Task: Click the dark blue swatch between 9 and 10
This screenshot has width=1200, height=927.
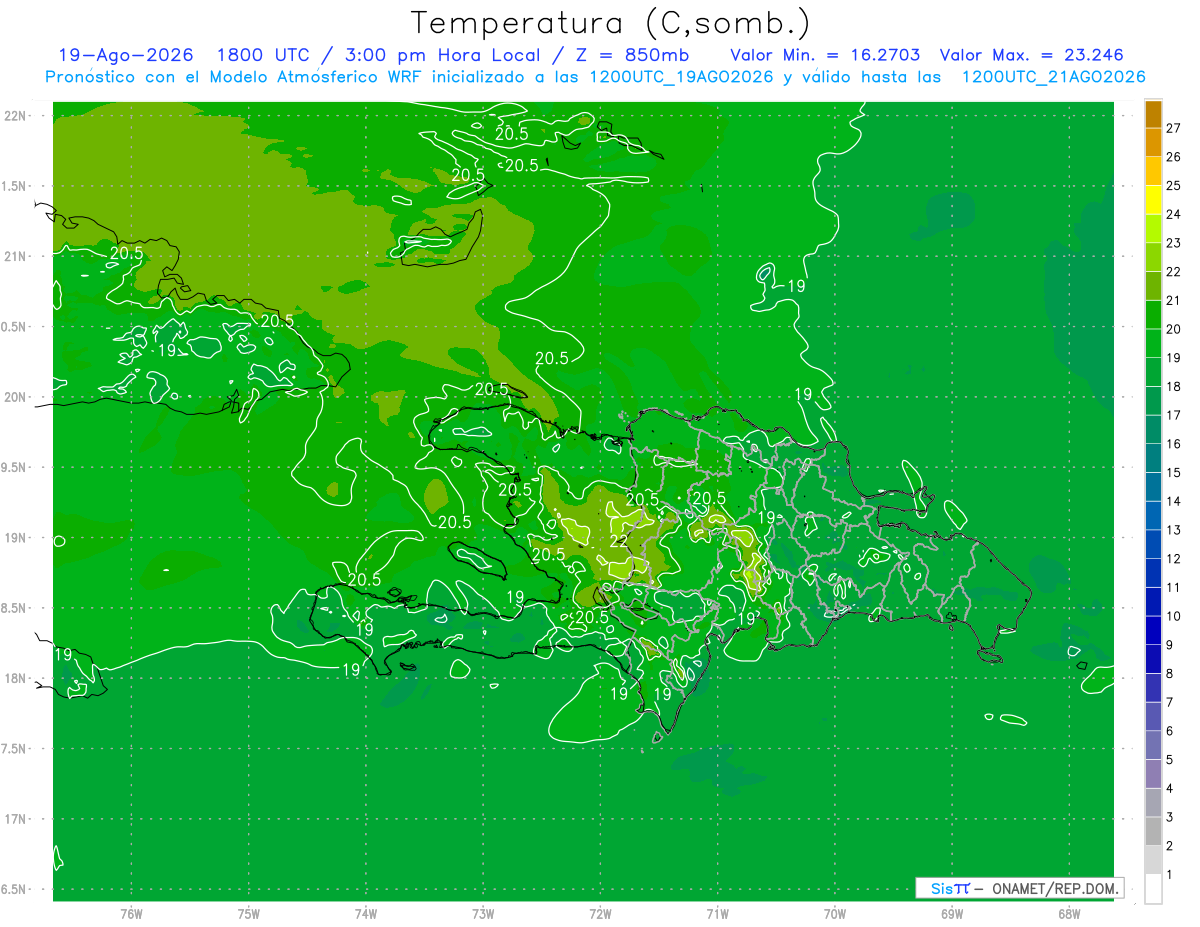Action: click(1153, 631)
